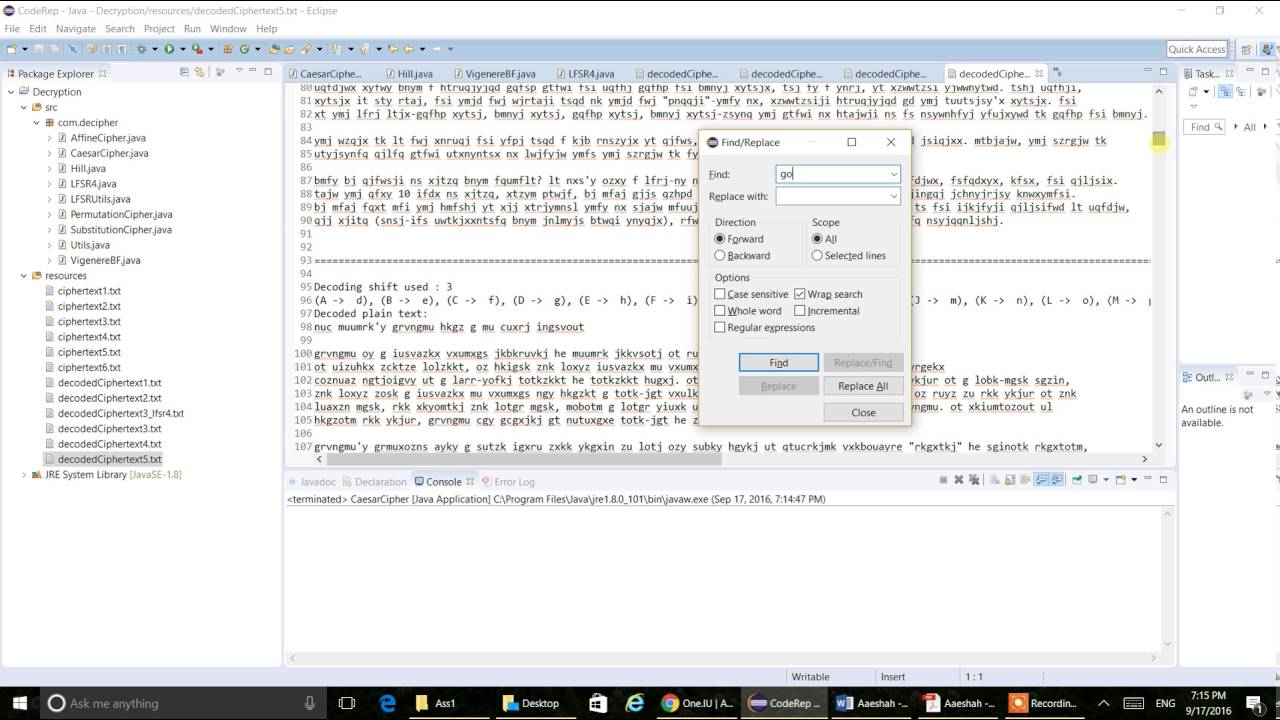Click the Replace with input field
The height and width of the screenshot is (720, 1280).
click(x=831, y=197)
